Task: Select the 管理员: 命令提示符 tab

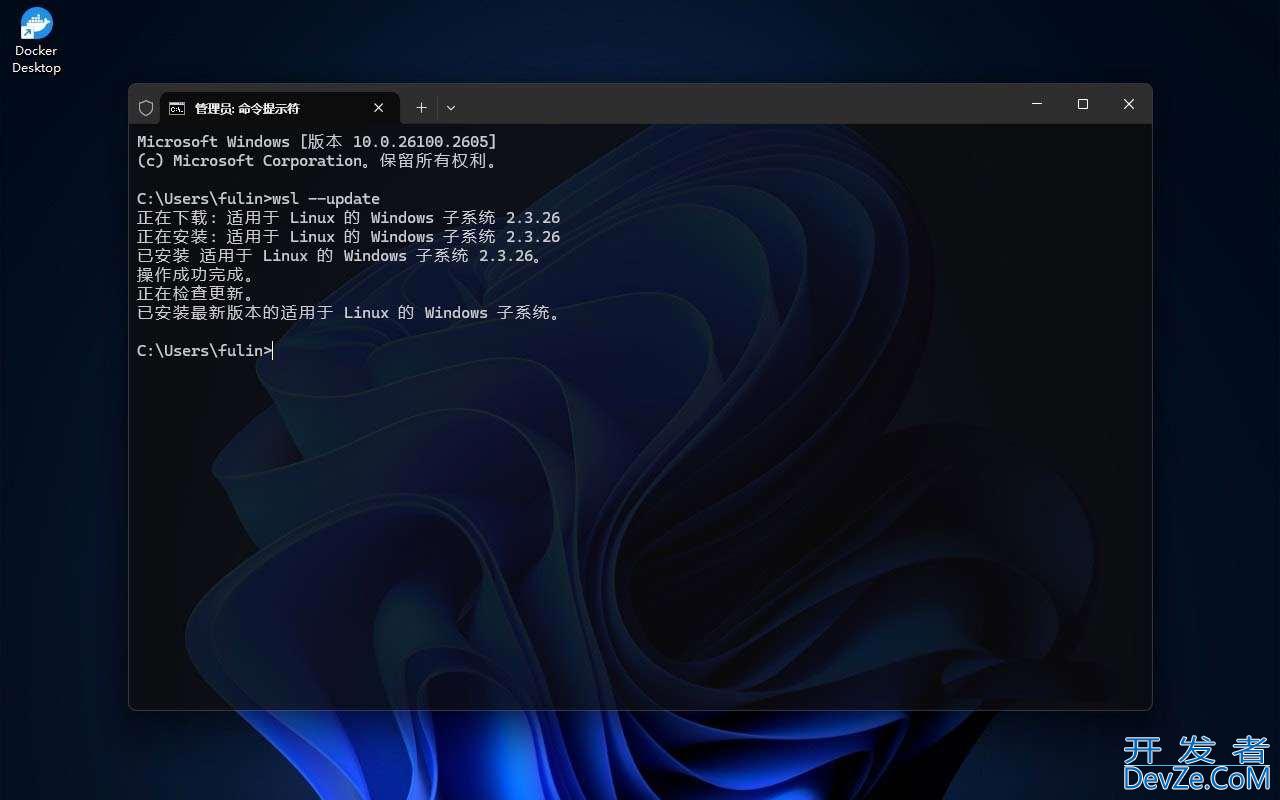Action: (x=279, y=108)
